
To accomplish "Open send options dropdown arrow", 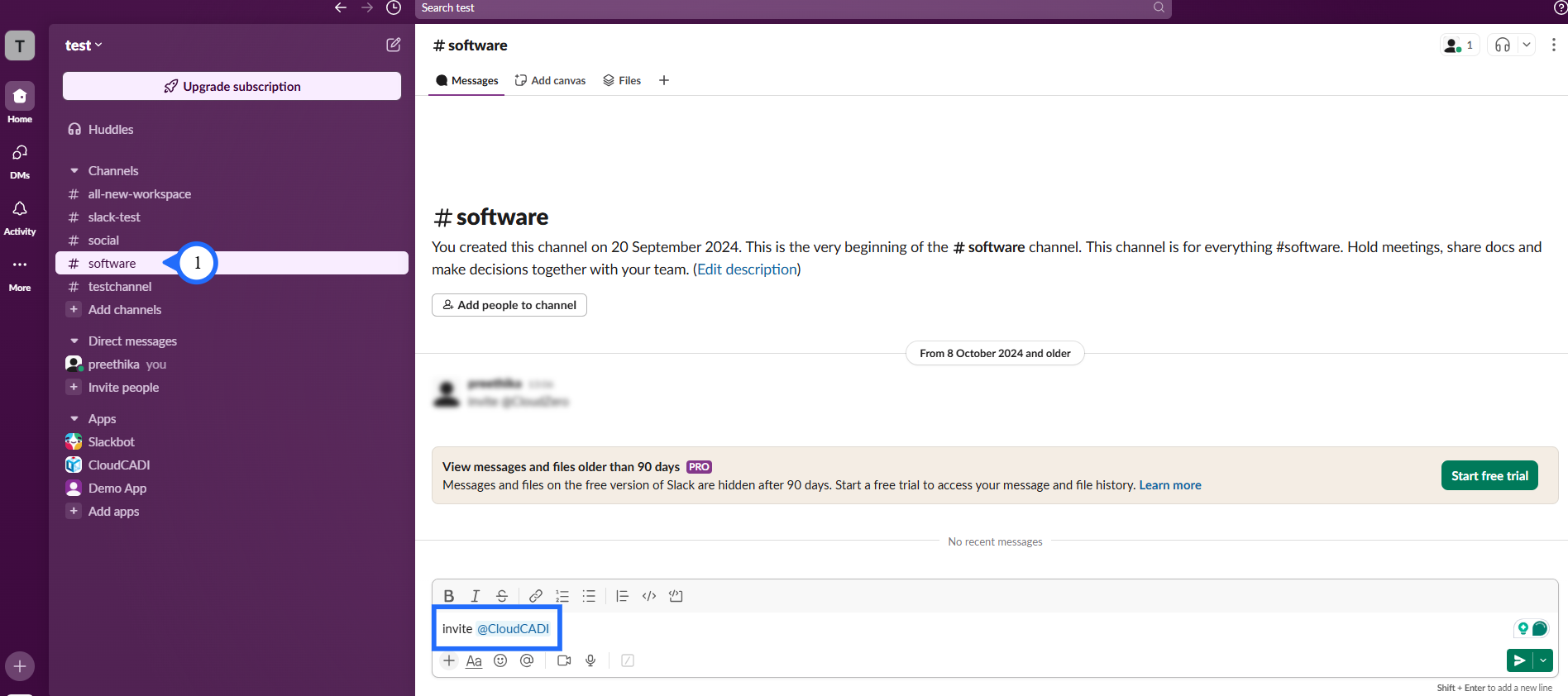I will coord(1543,660).
